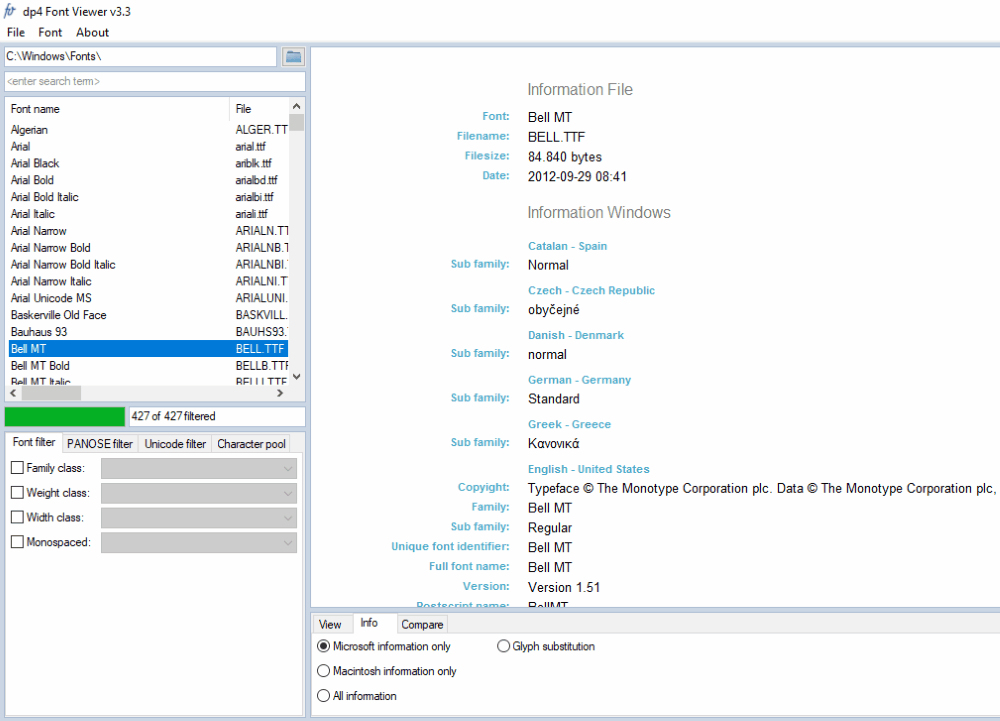Enable the Width class checkbox
The image size is (1000, 721).
click(x=17, y=517)
